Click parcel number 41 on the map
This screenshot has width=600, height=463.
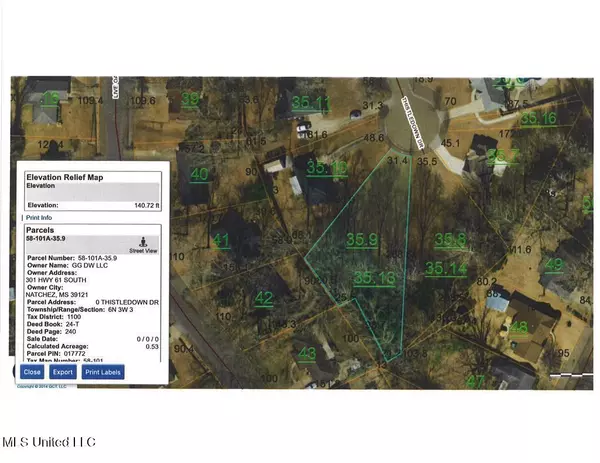pyautogui.click(x=221, y=240)
